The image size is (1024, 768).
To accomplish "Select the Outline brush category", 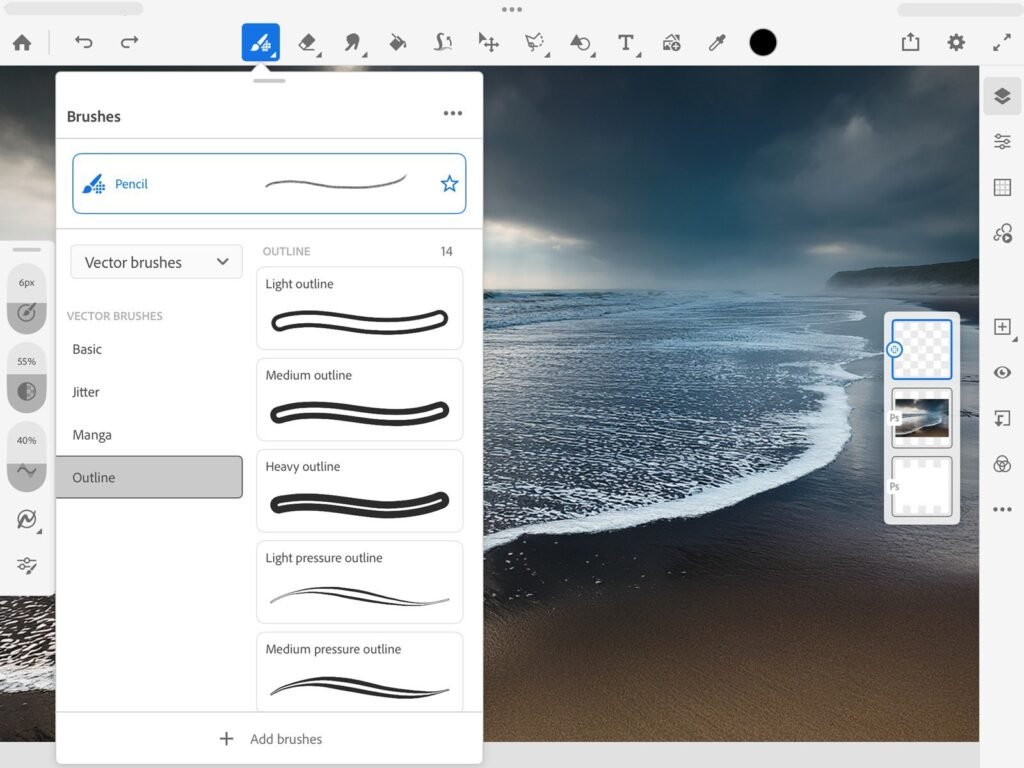I will (x=150, y=477).
